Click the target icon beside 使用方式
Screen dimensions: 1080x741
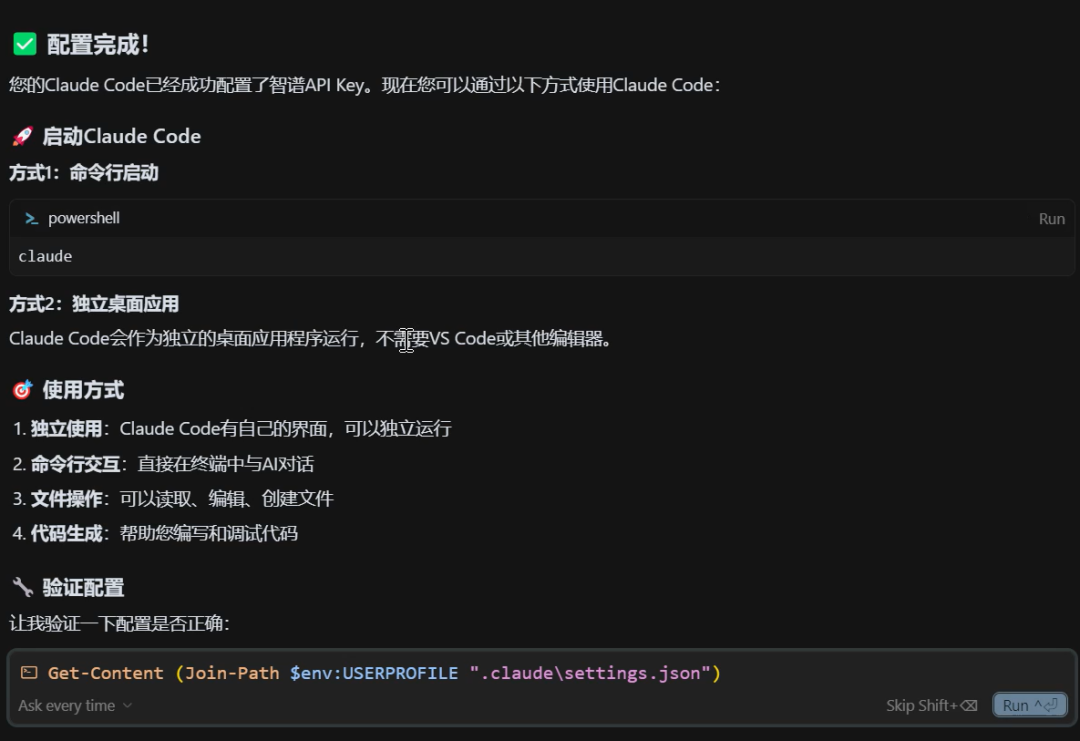coord(22,390)
